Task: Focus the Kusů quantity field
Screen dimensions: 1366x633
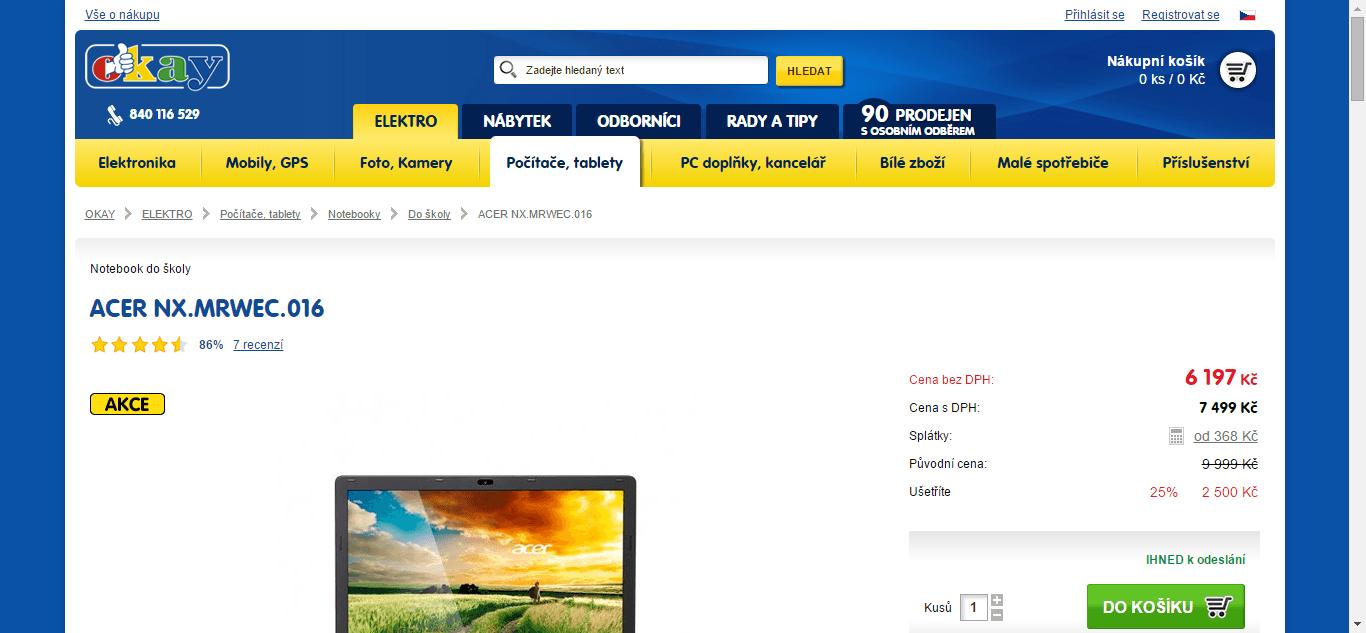Action: (x=974, y=607)
